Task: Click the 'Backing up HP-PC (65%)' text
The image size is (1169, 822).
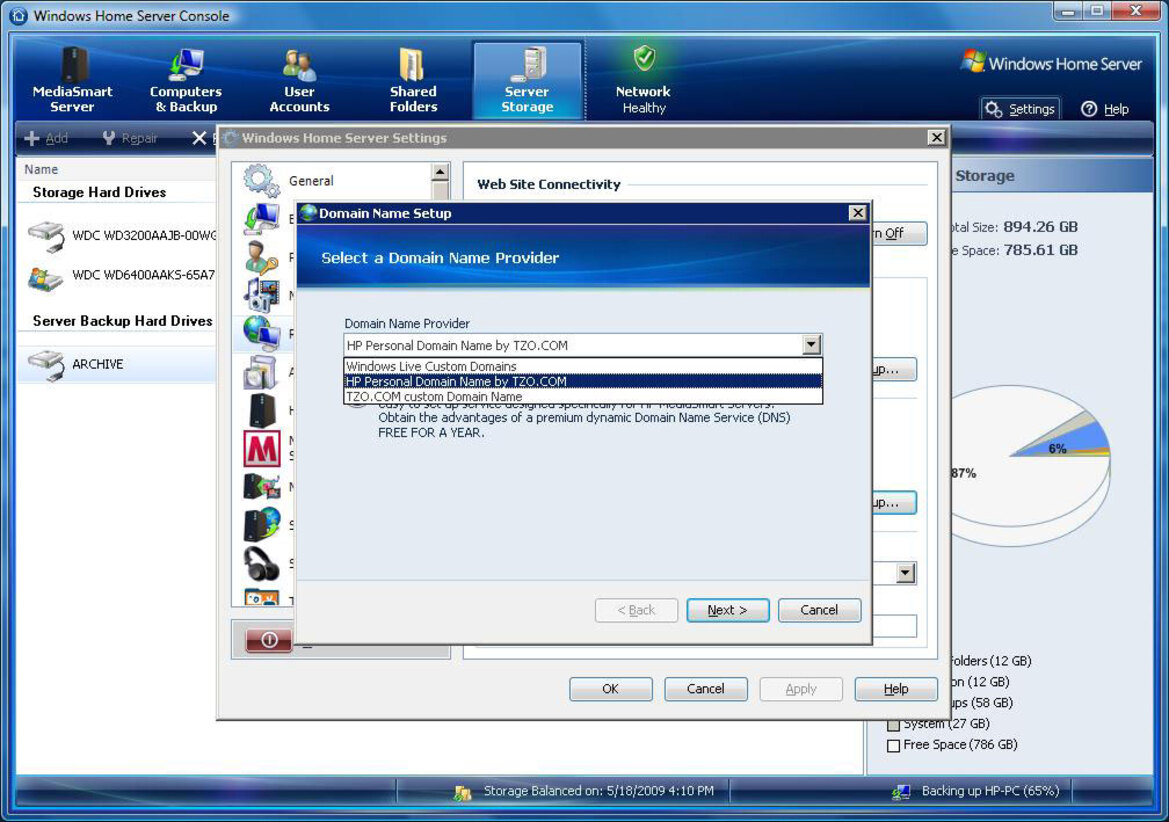Action: (x=990, y=791)
